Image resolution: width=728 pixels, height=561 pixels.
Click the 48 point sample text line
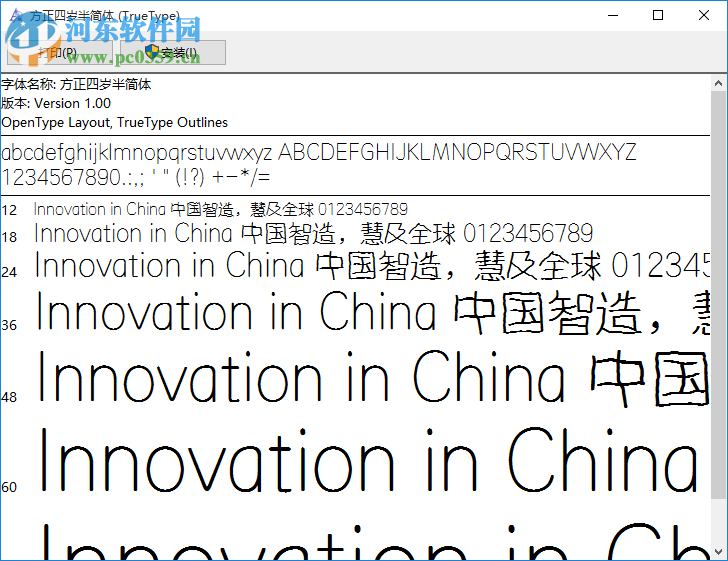click(373, 378)
